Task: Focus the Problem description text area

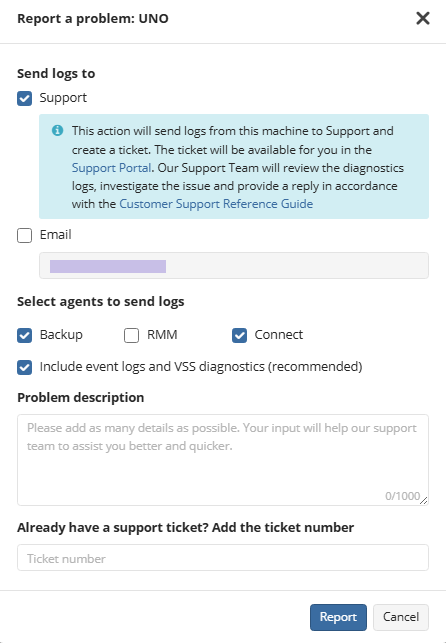Action: (223, 460)
